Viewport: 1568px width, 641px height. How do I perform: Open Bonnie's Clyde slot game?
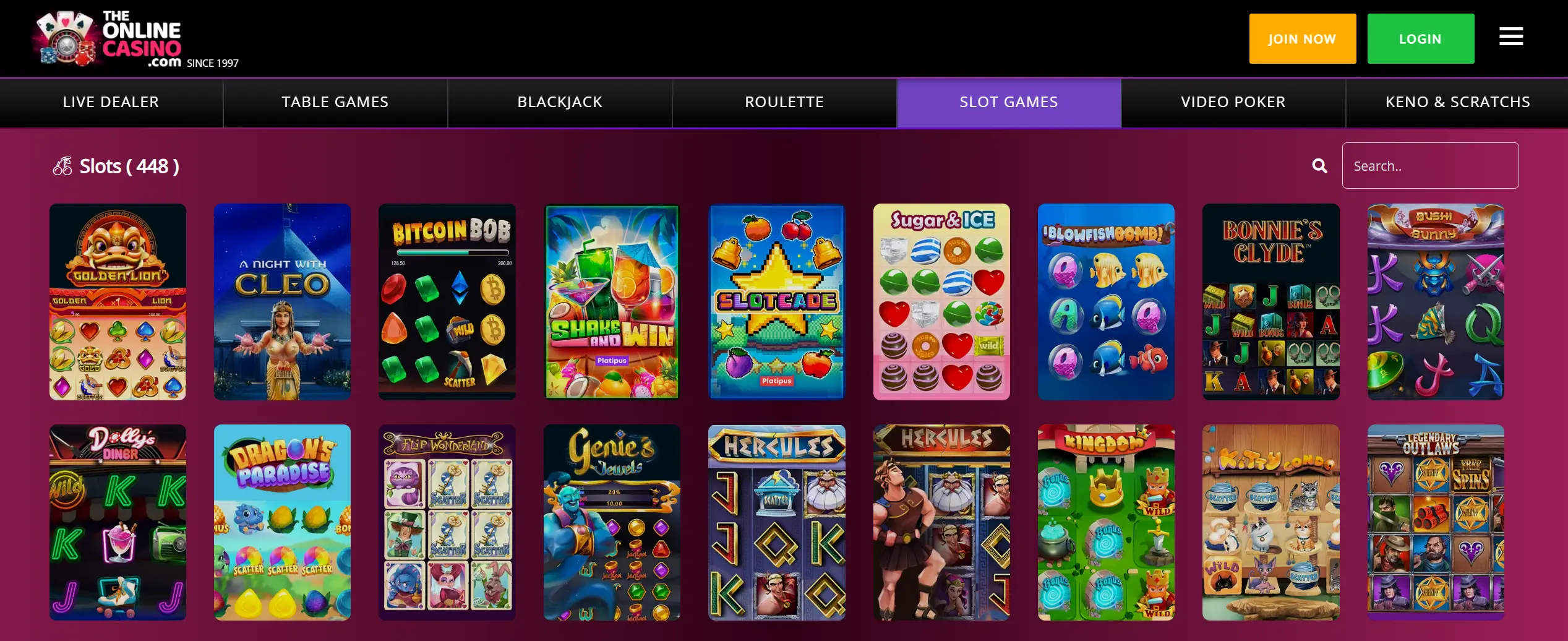1271,302
